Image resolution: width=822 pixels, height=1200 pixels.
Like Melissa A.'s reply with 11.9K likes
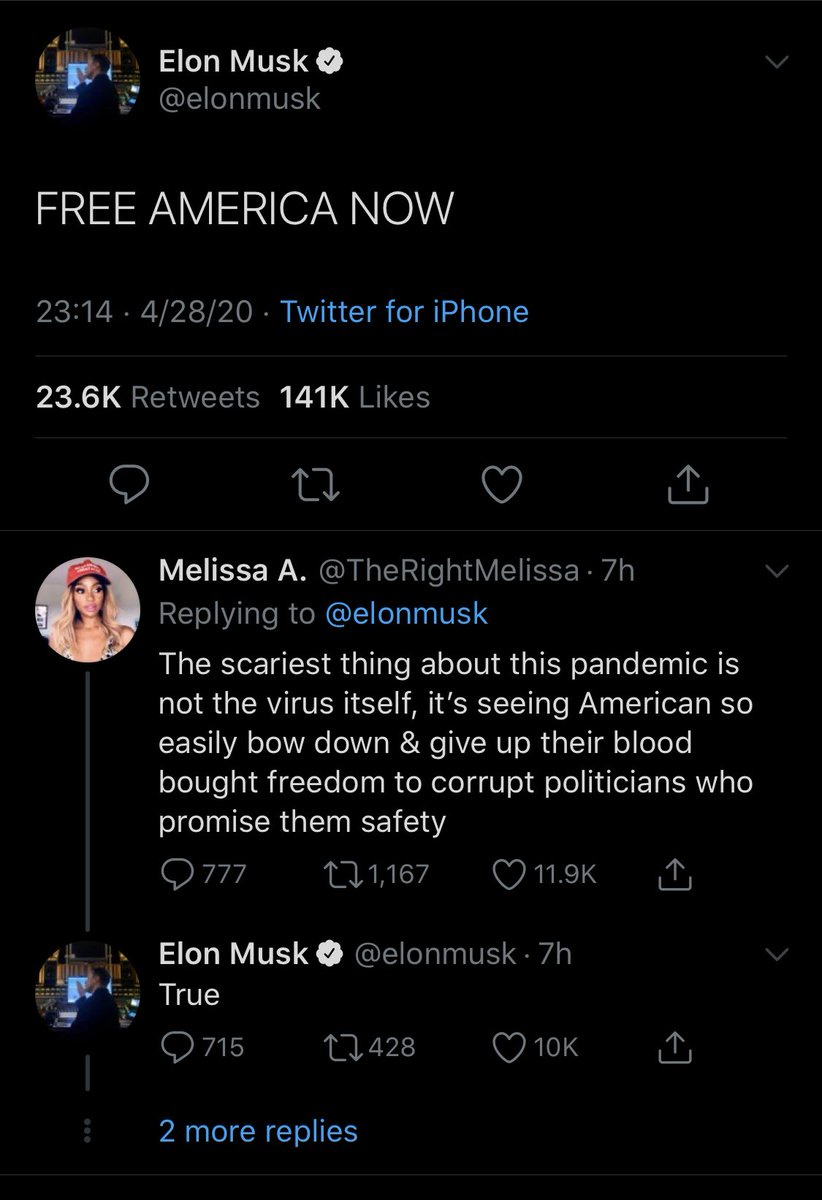[510, 875]
